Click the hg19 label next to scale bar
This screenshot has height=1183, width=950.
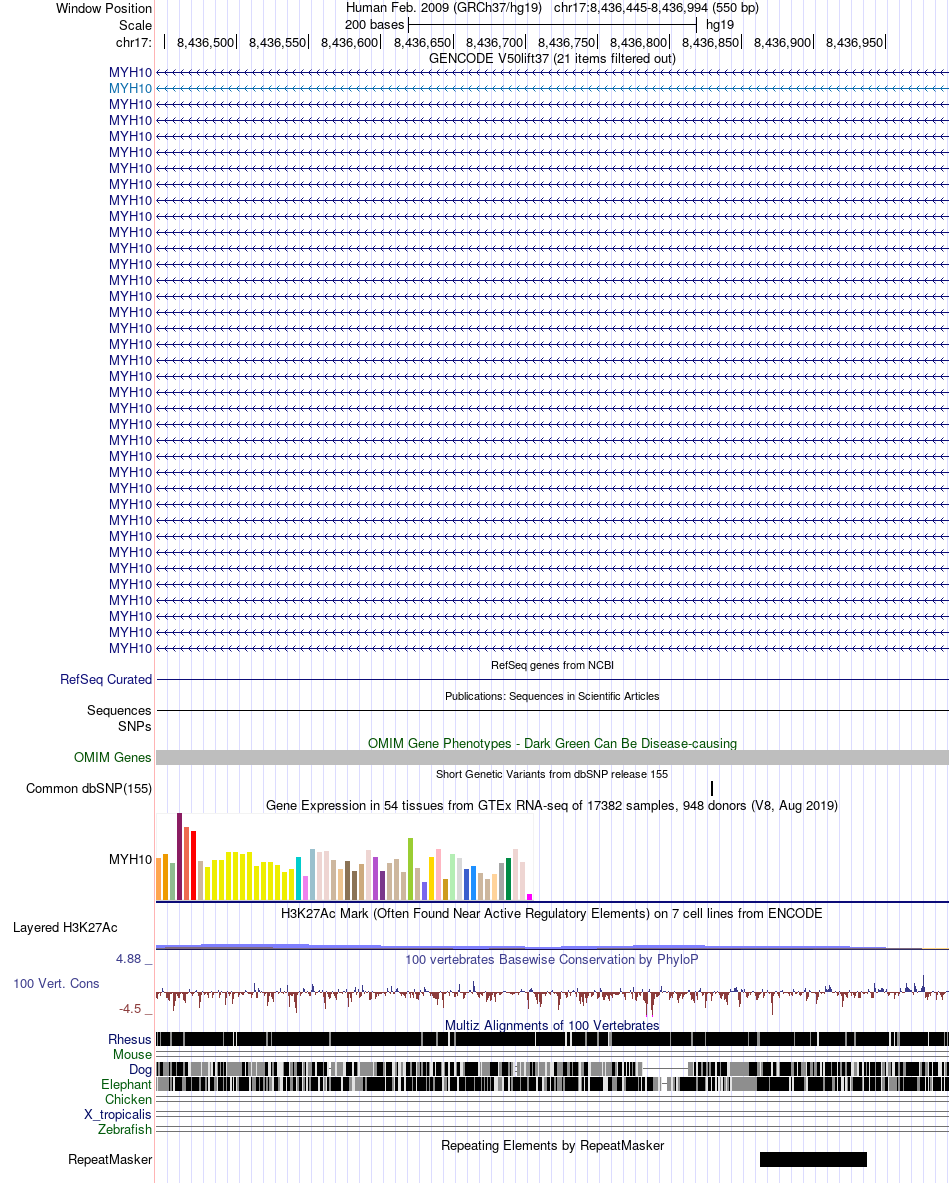point(720,25)
